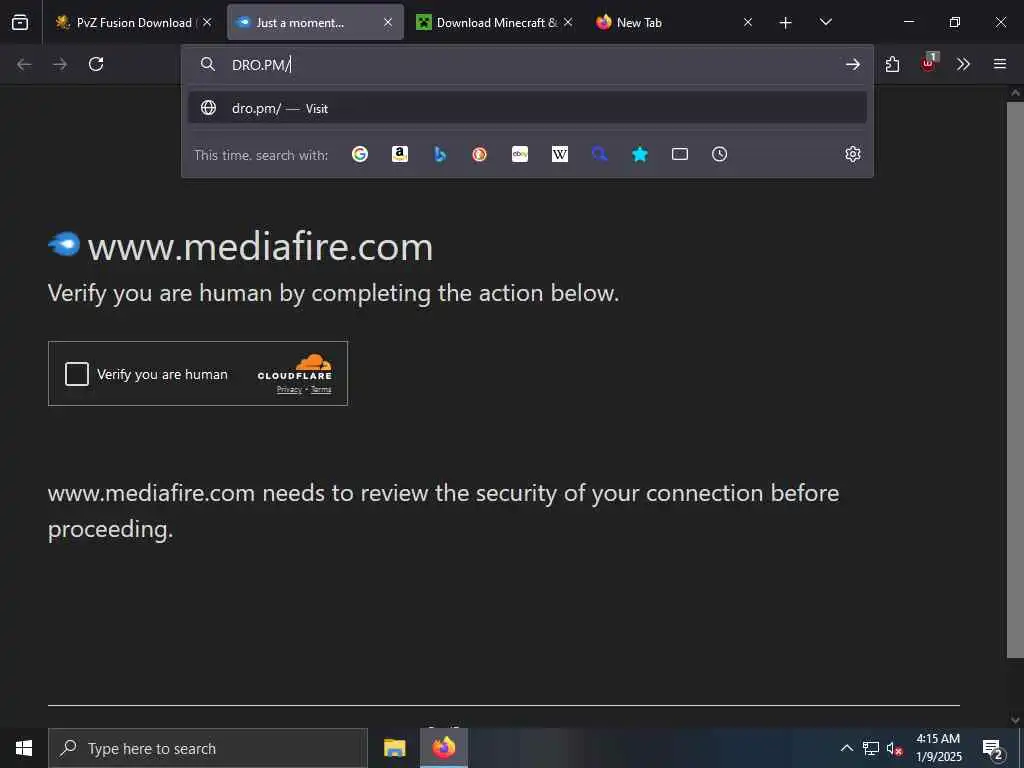The image size is (1024, 768).
Task: Search this time with Google
Action: click(360, 154)
